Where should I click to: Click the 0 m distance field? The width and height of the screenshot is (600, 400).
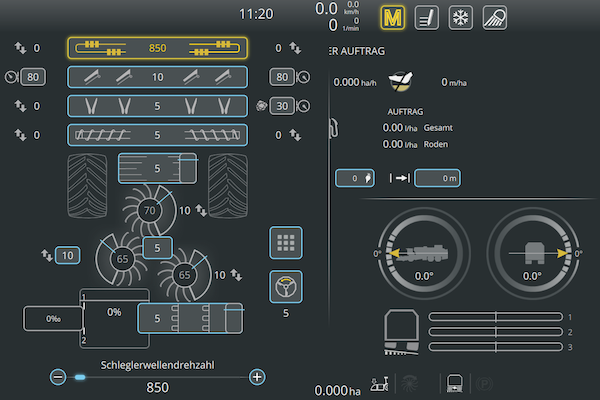point(438,178)
